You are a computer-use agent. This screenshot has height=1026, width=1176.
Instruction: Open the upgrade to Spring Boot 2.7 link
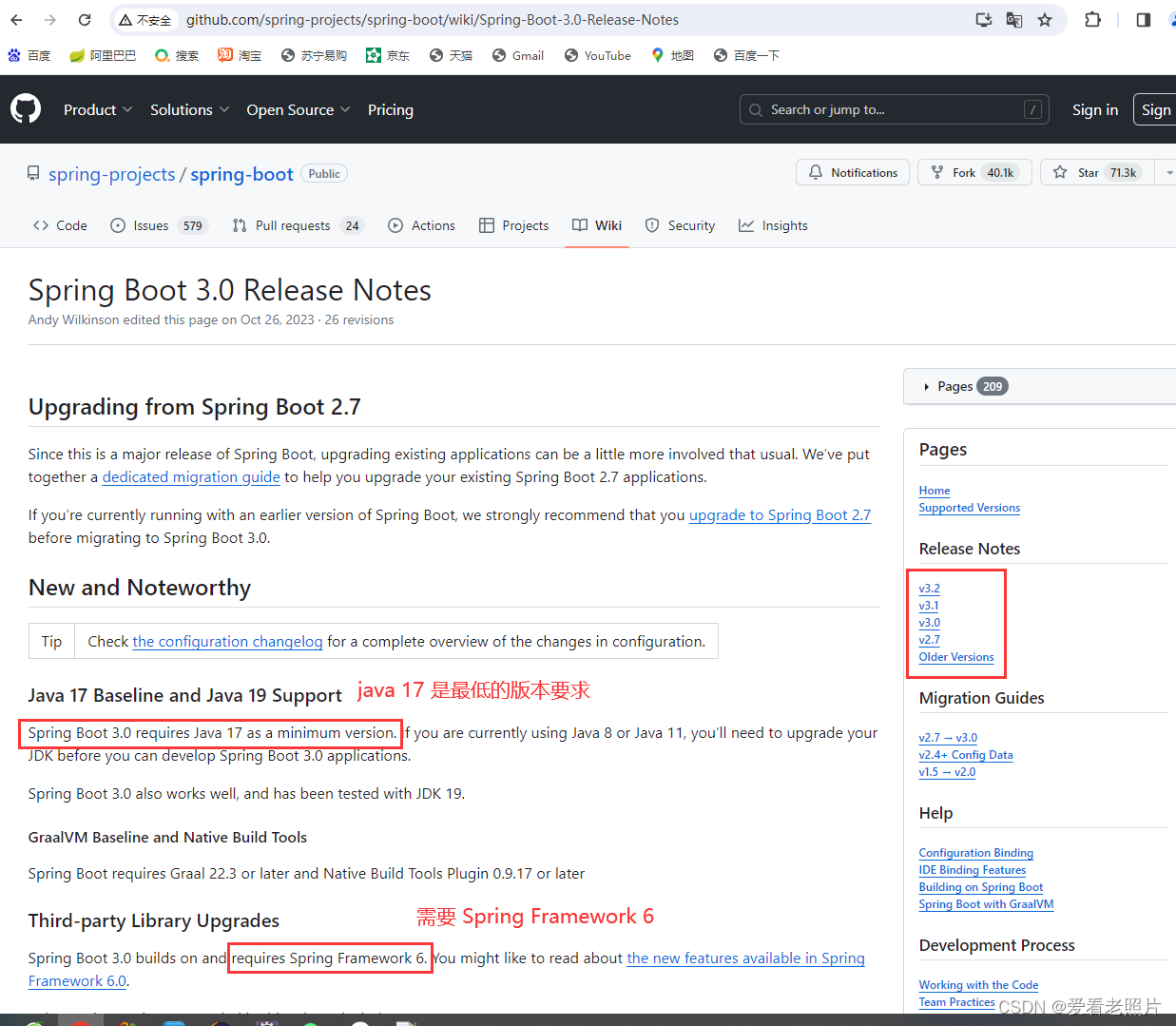click(x=780, y=515)
